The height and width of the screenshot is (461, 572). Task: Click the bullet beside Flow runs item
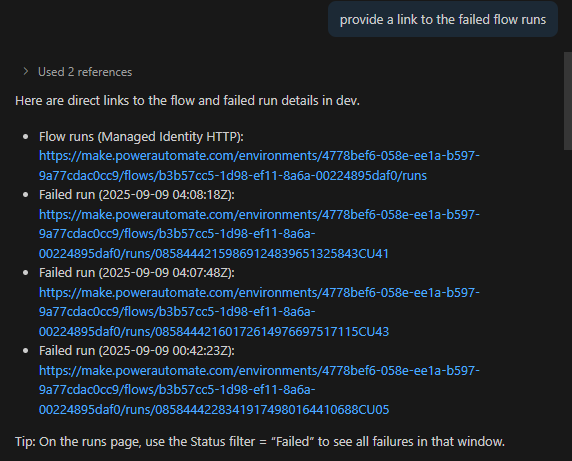click(26, 137)
